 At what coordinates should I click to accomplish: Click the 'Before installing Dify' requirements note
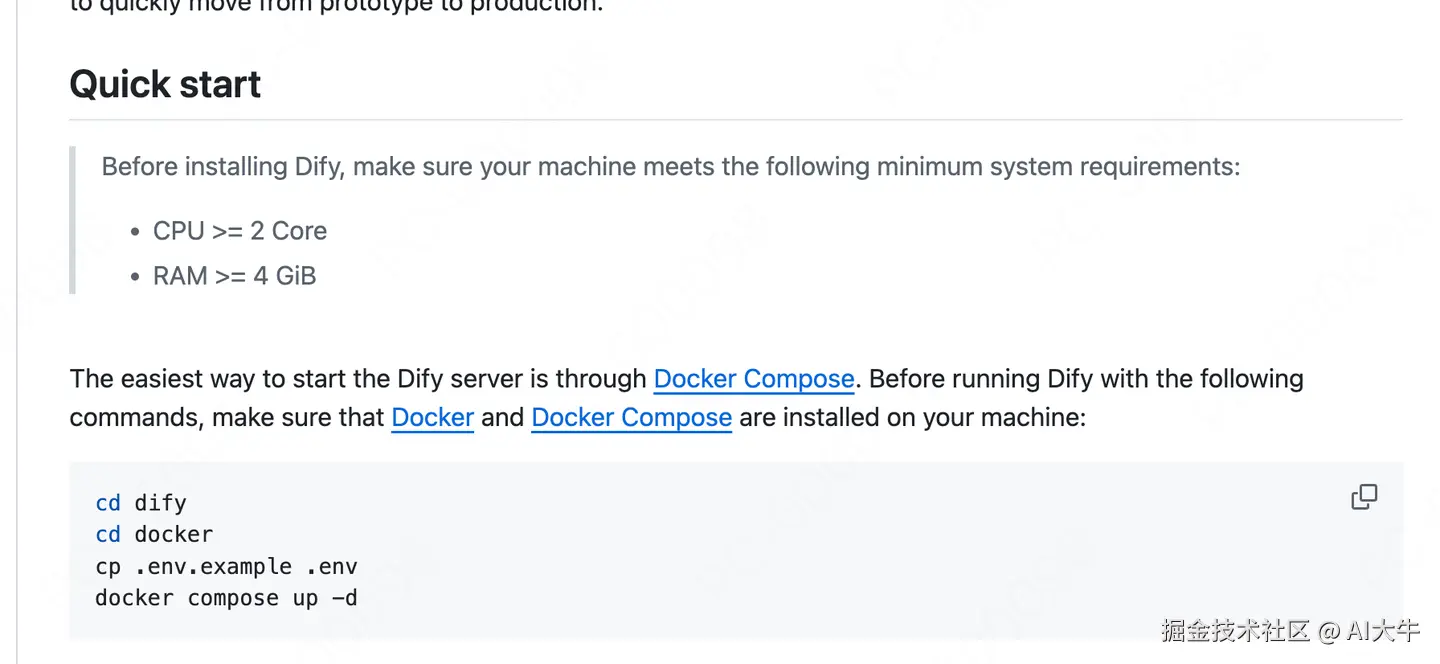point(670,167)
